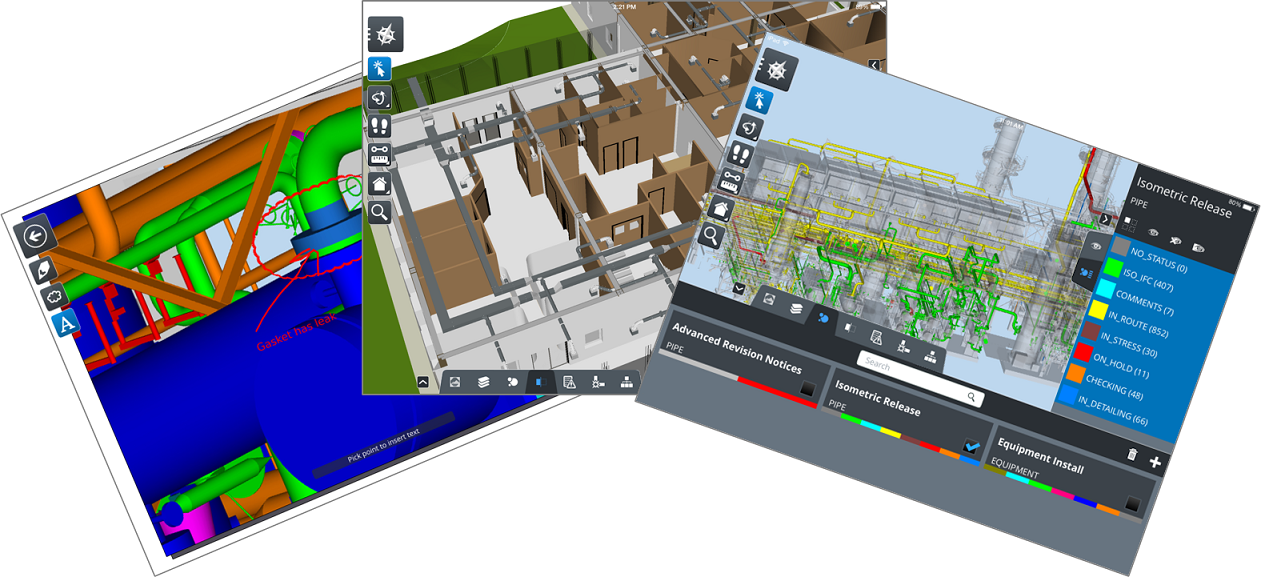Click the search magnifier in the Search field
The width and height of the screenshot is (1261, 577).
click(x=971, y=397)
